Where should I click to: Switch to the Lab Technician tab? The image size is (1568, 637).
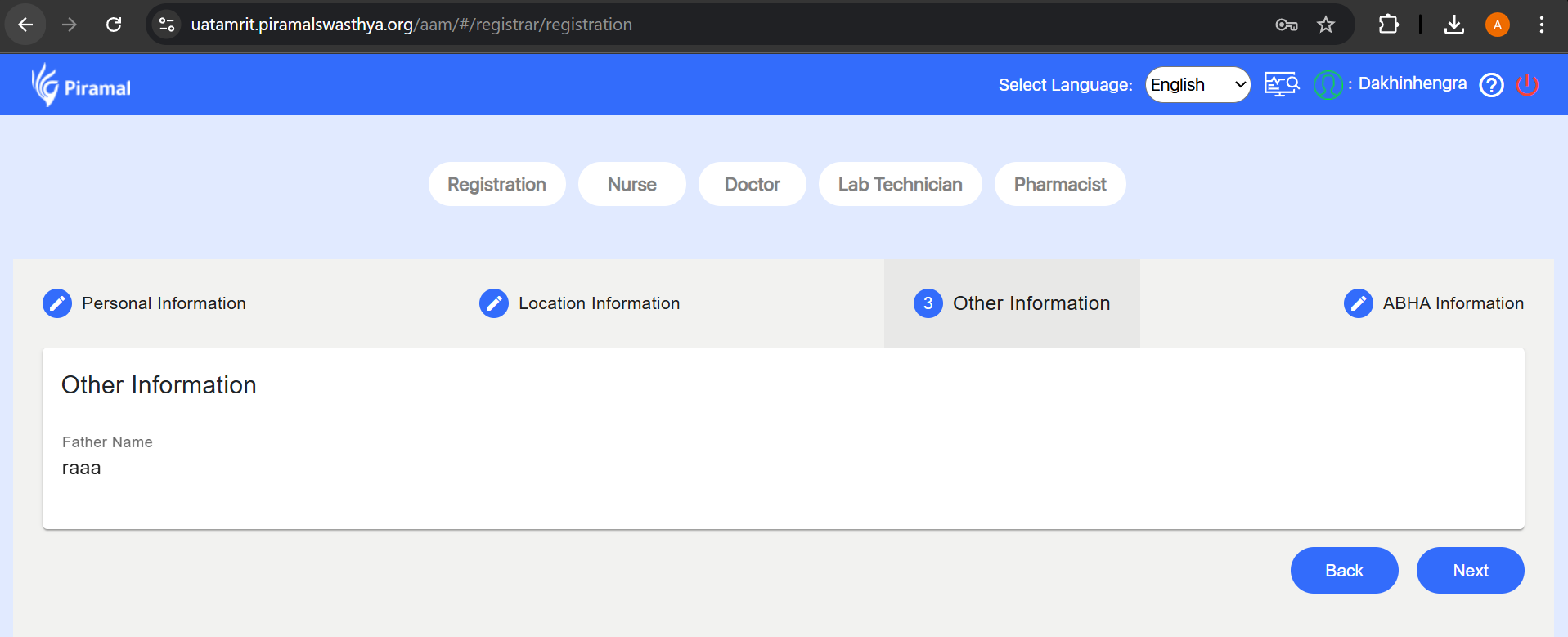pyautogui.click(x=900, y=185)
